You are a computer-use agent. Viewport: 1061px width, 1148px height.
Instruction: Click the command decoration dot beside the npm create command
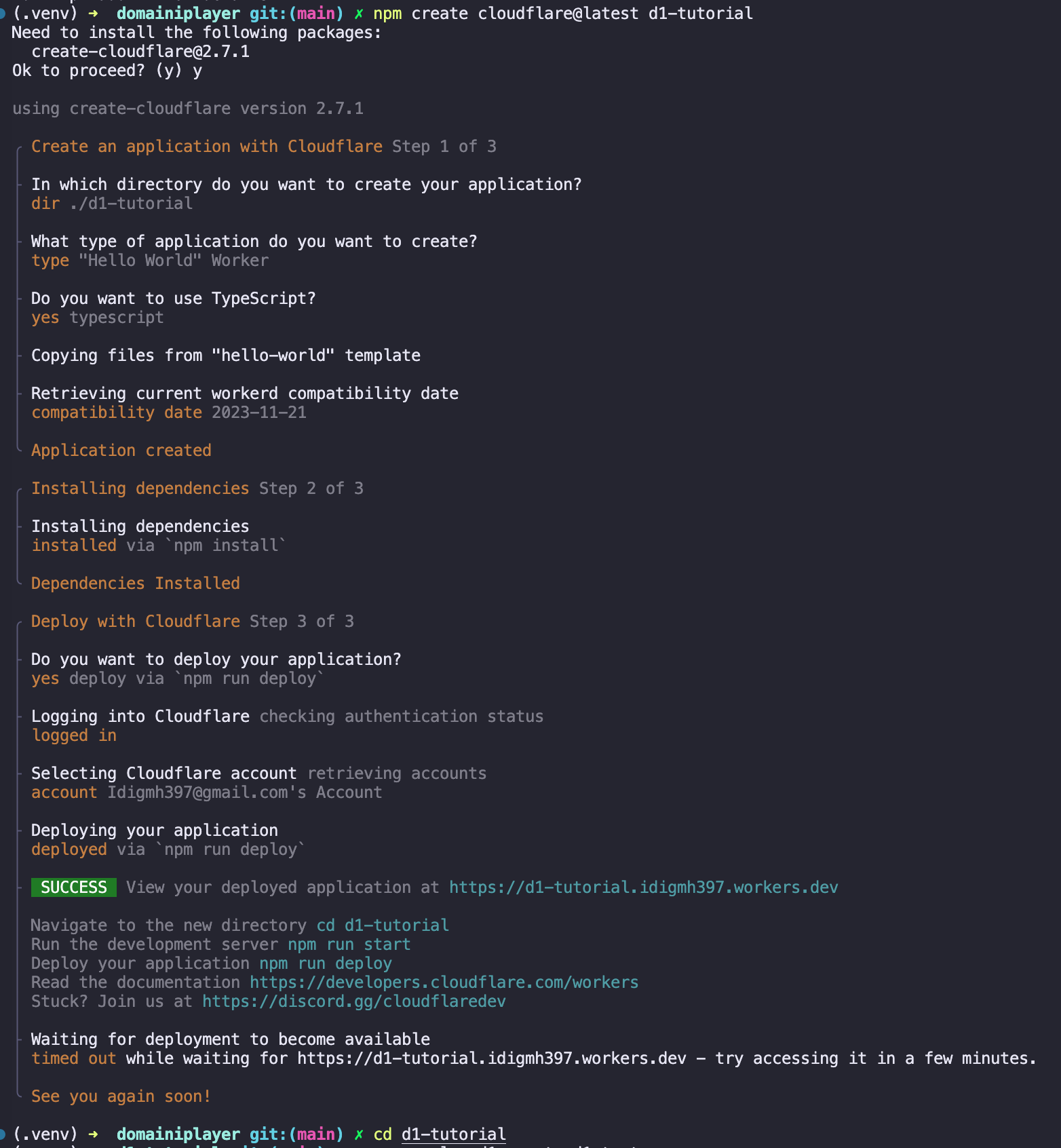(x=2, y=14)
